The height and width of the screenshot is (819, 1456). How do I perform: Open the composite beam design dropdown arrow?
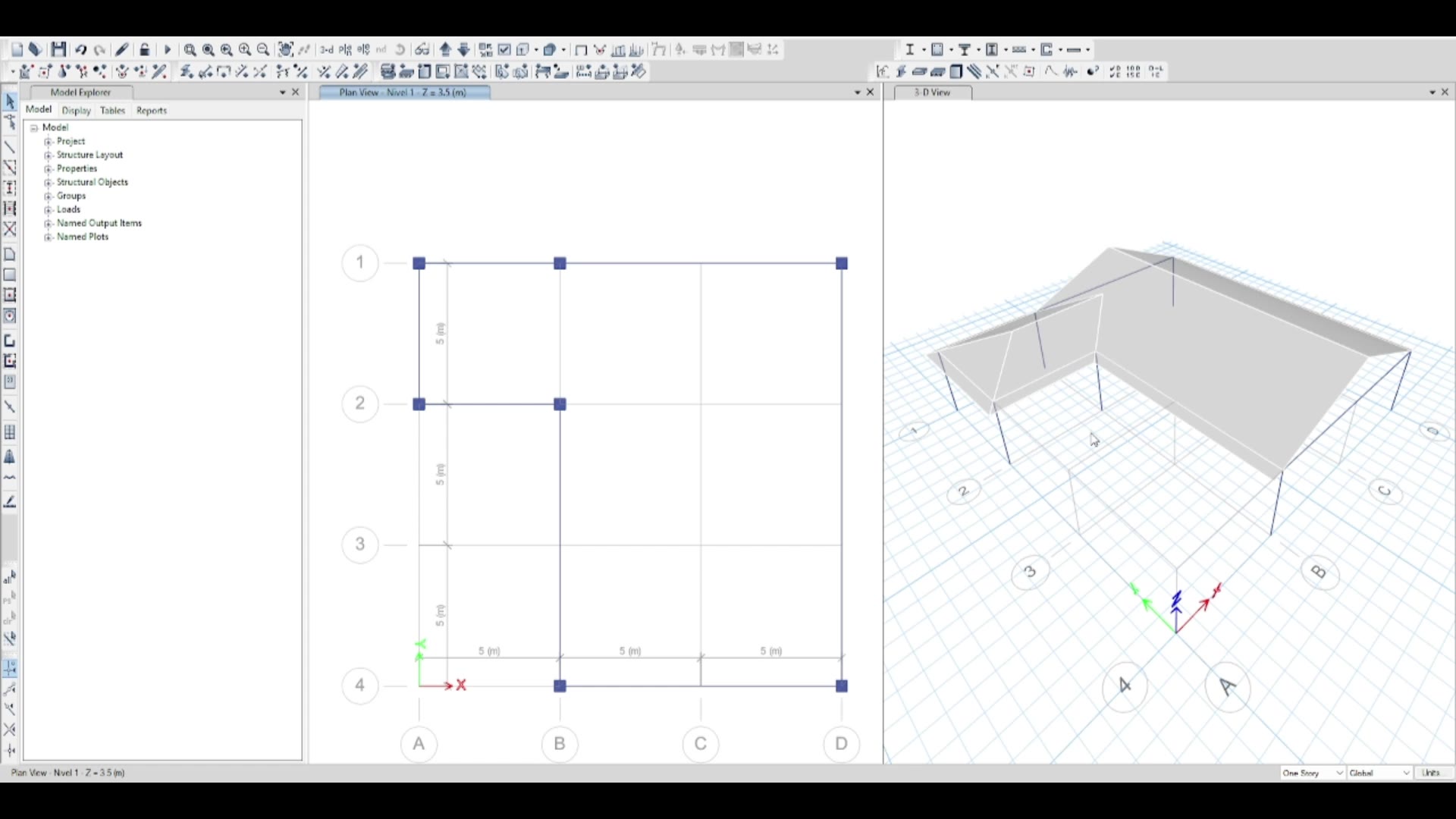point(978,50)
